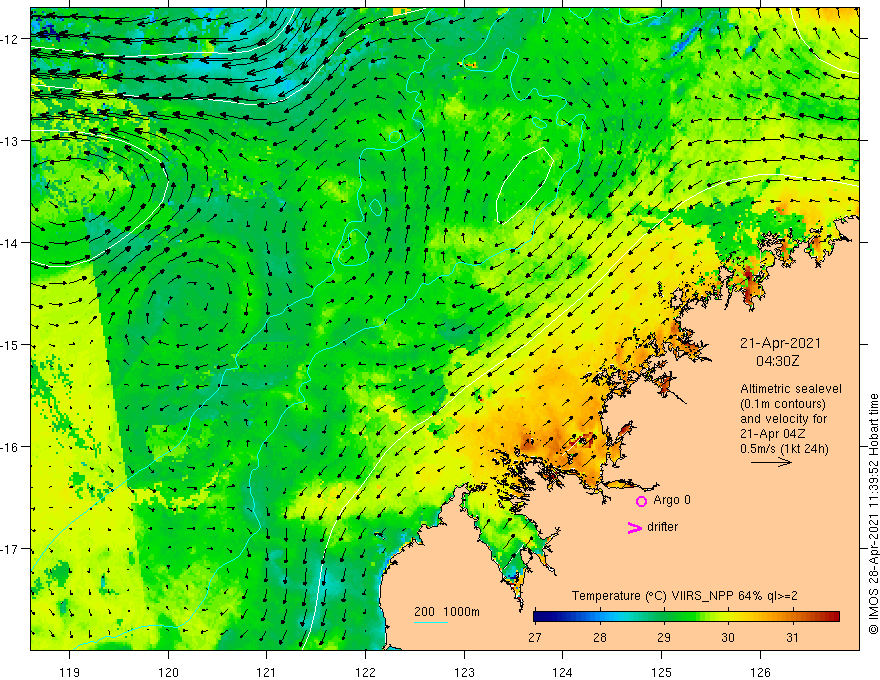Viewport: 880px width, 680px height.
Task: Click the 'drifter' legend label
Action: pyautogui.click(x=662, y=527)
